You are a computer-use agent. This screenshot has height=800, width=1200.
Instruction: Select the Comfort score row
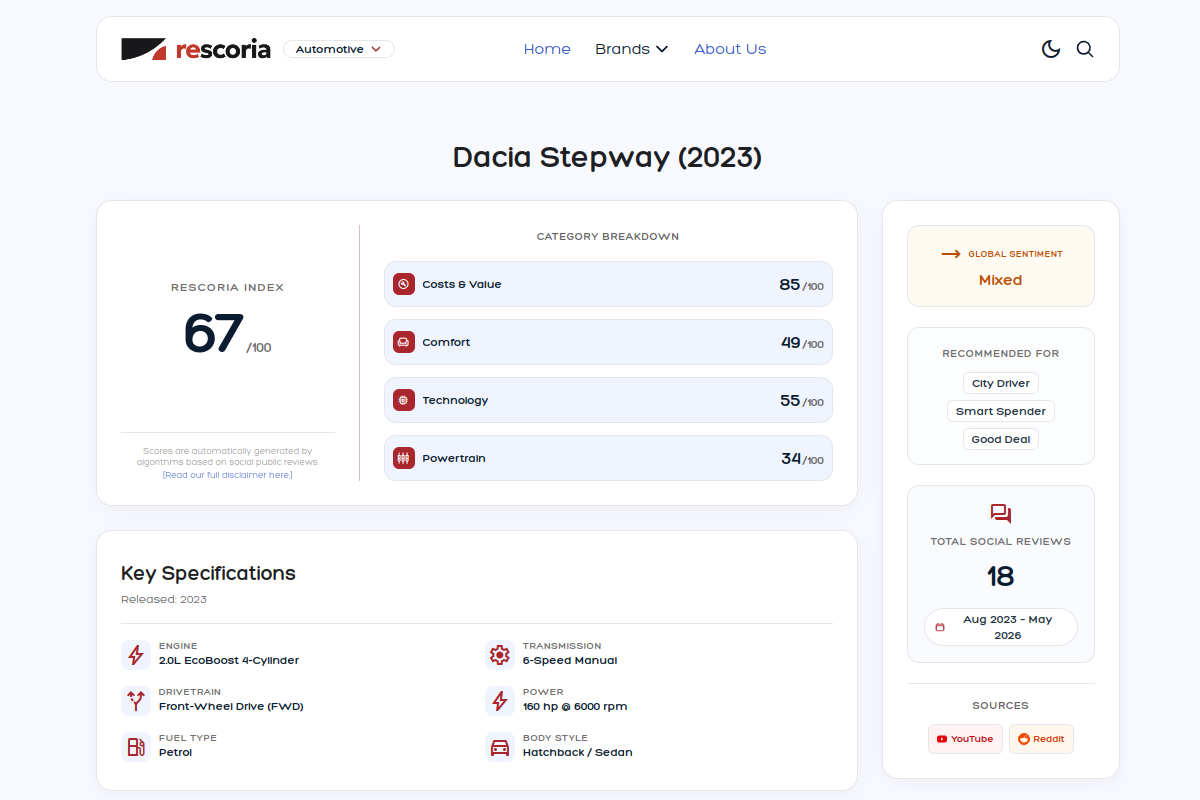click(608, 342)
